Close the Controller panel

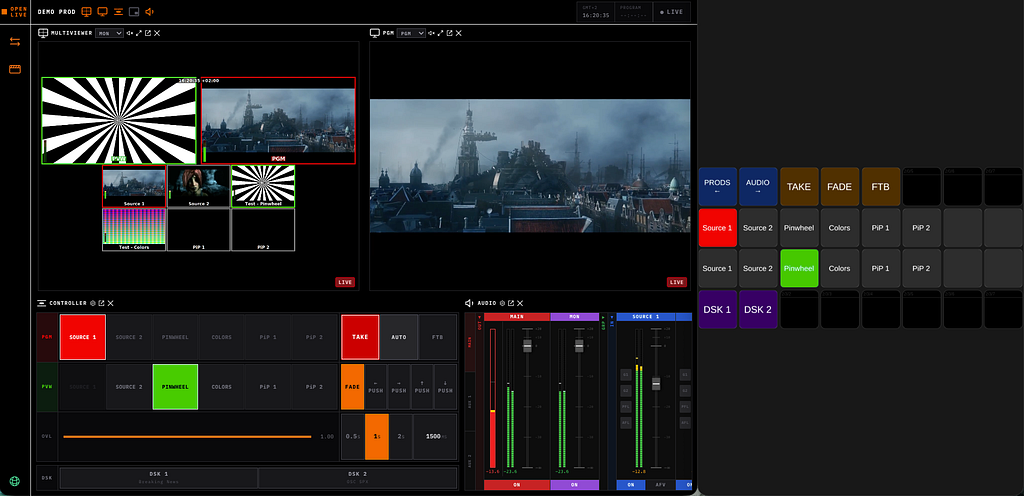[x=111, y=303]
